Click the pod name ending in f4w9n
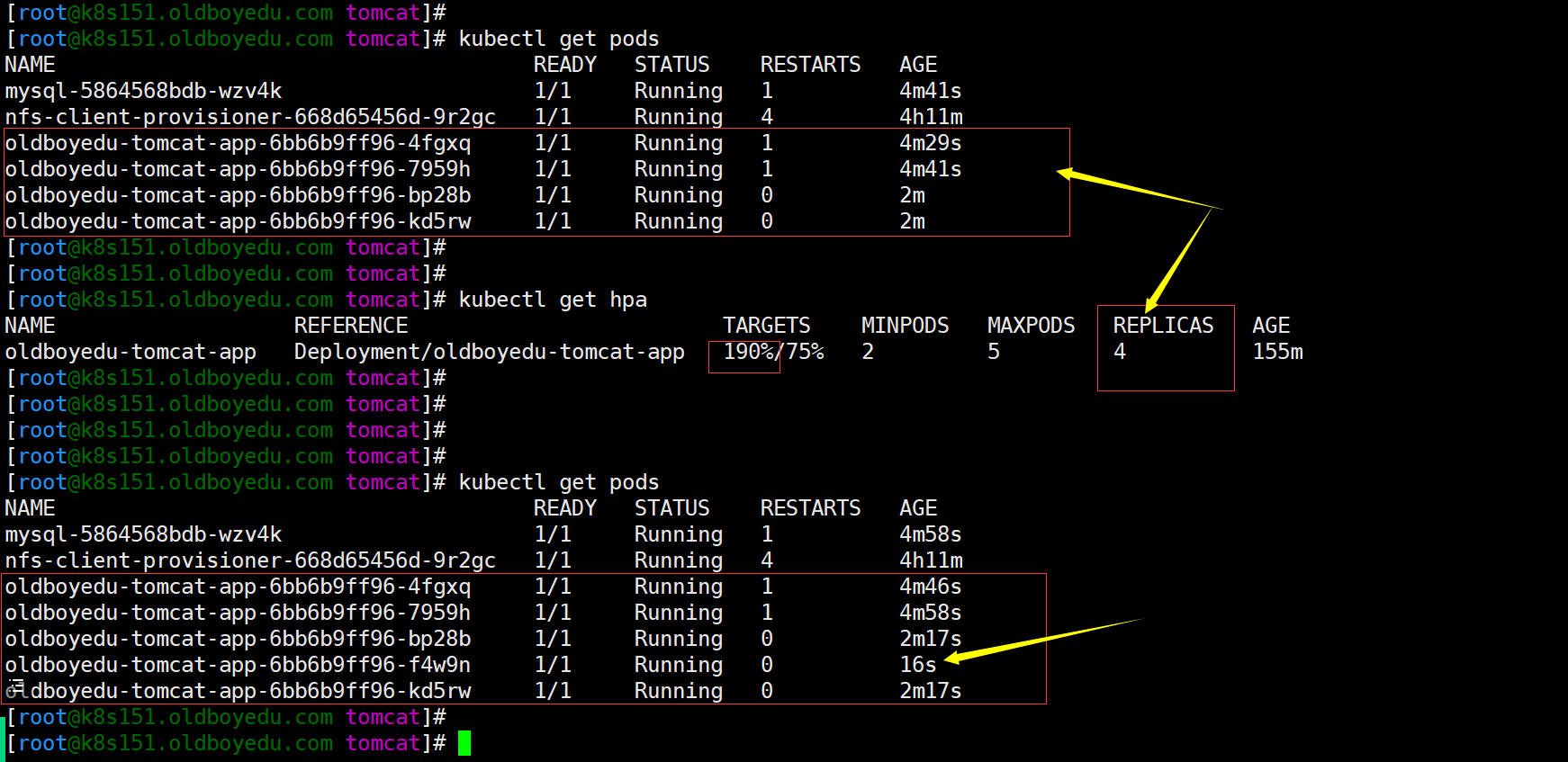 [238, 665]
